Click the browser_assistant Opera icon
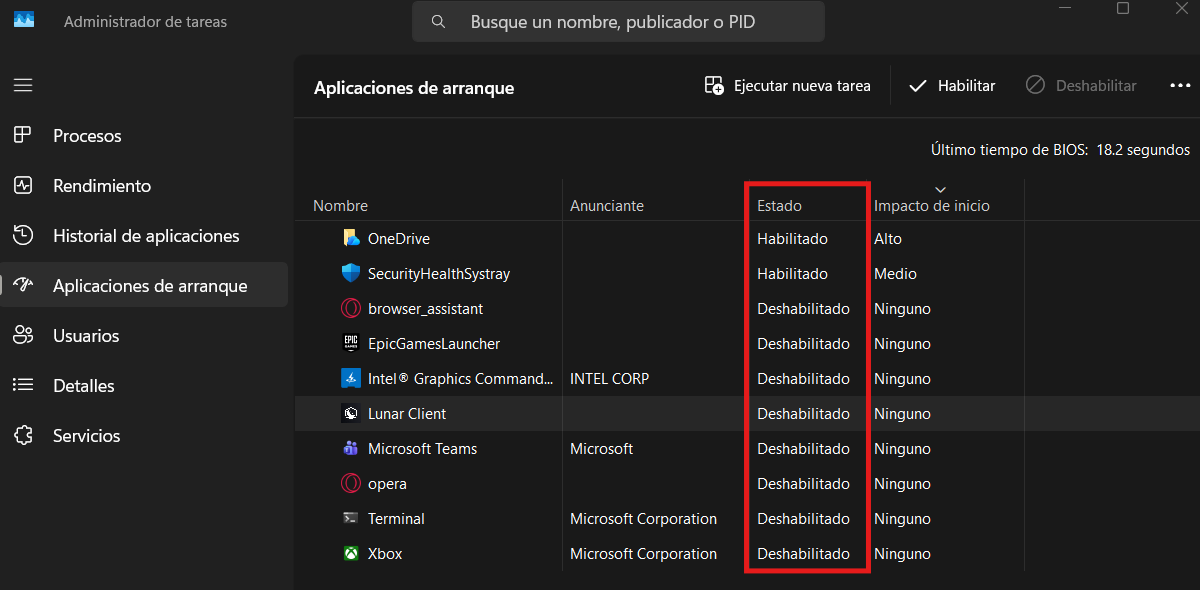Viewport: 1200px width, 590px height. pyautogui.click(x=351, y=308)
